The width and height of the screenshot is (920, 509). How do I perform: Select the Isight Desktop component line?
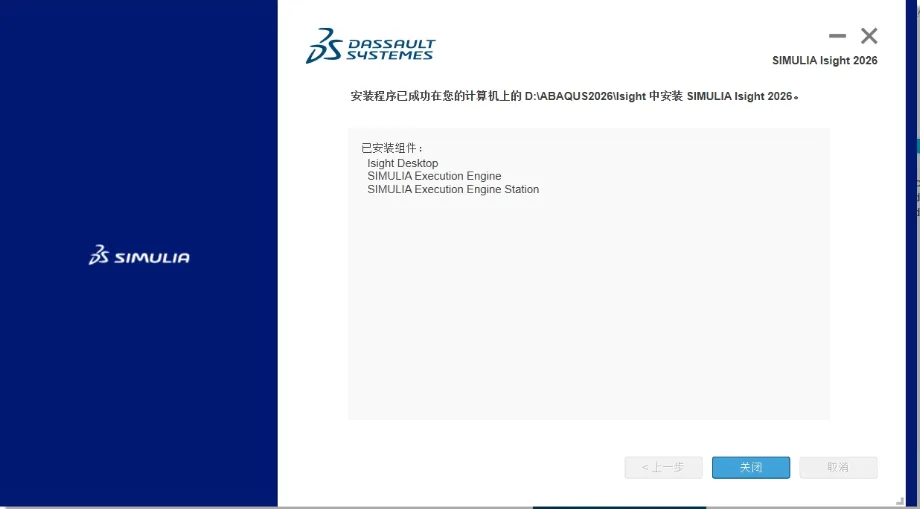pyautogui.click(x=402, y=163)
